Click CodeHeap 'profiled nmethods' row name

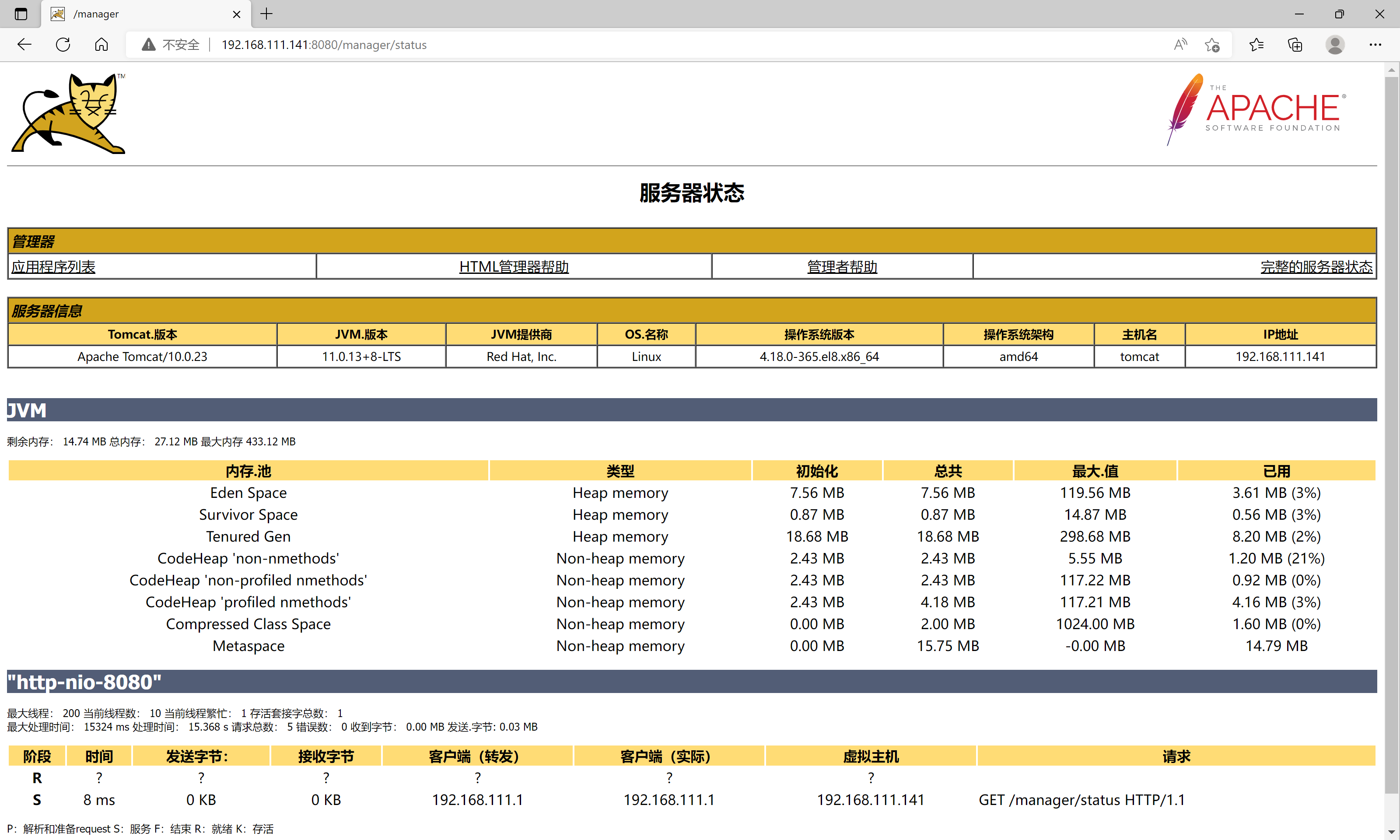248,602
